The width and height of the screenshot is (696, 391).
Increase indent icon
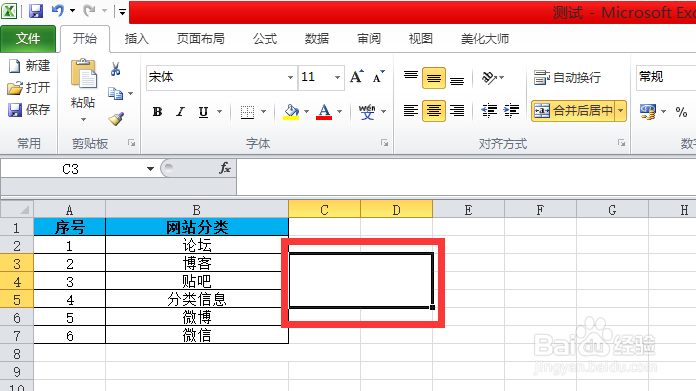click(511, 111)
